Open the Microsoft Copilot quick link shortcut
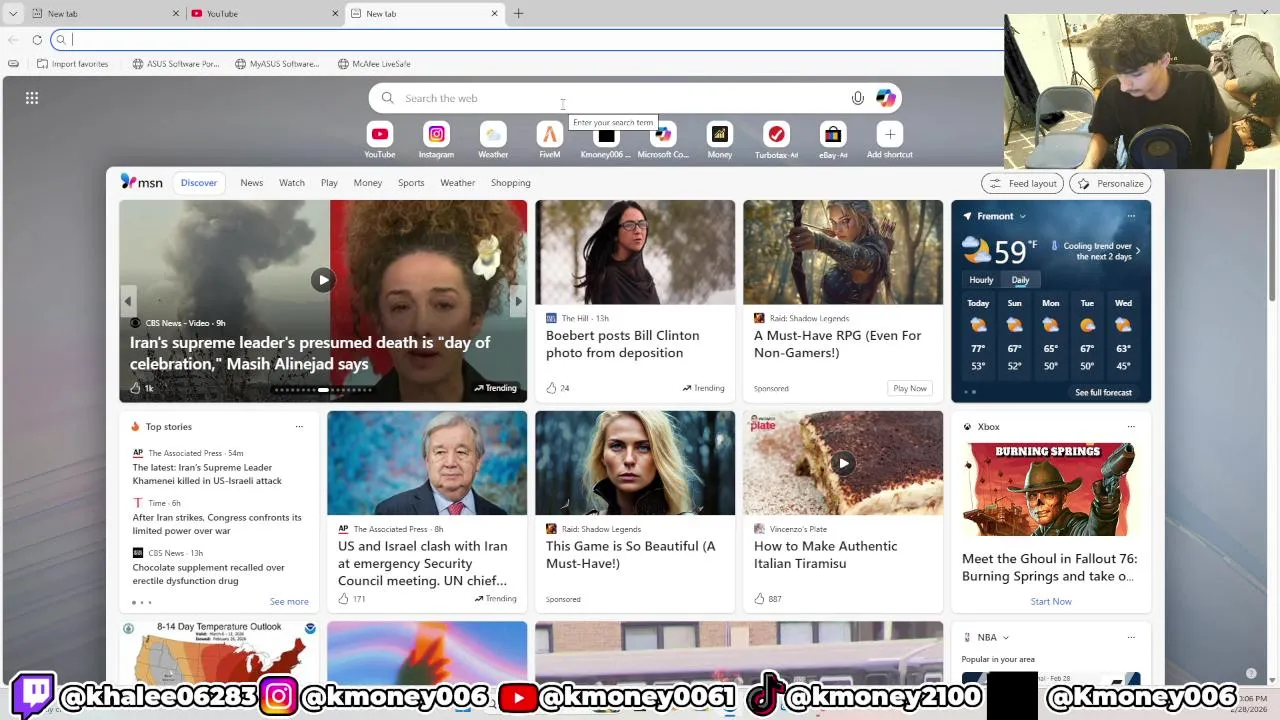This screenshot has width=1280, height=720. point(663,134)
